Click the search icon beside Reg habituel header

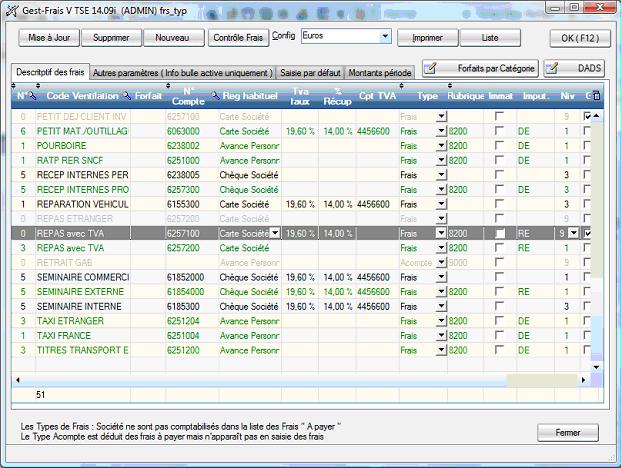[215, 96]
